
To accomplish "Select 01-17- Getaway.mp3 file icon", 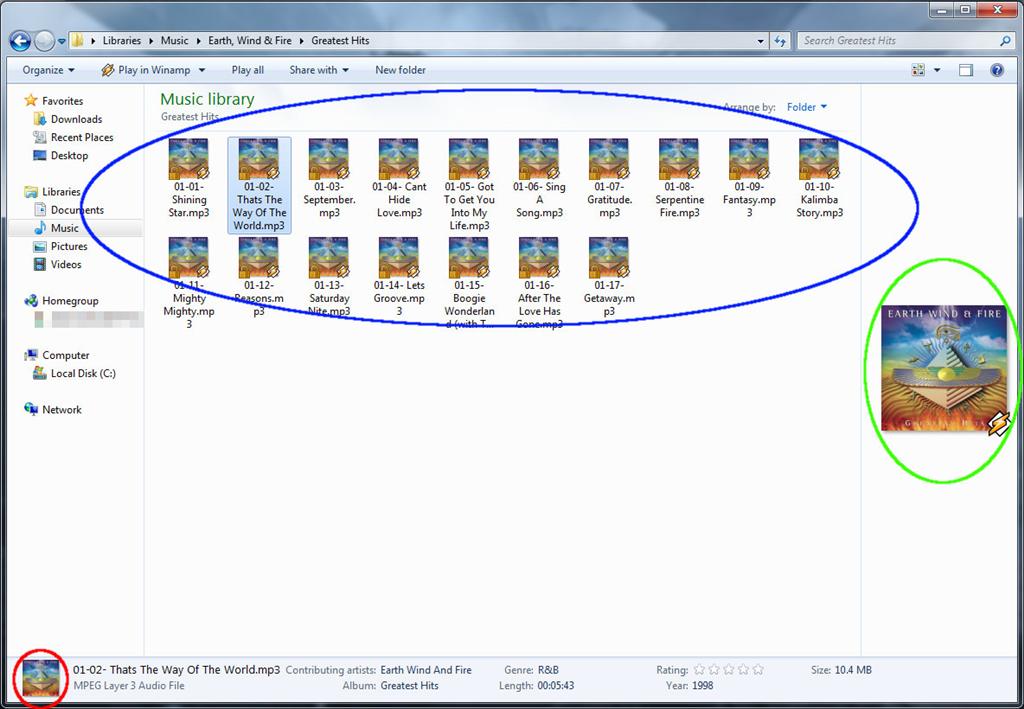I will click(609, 257).
